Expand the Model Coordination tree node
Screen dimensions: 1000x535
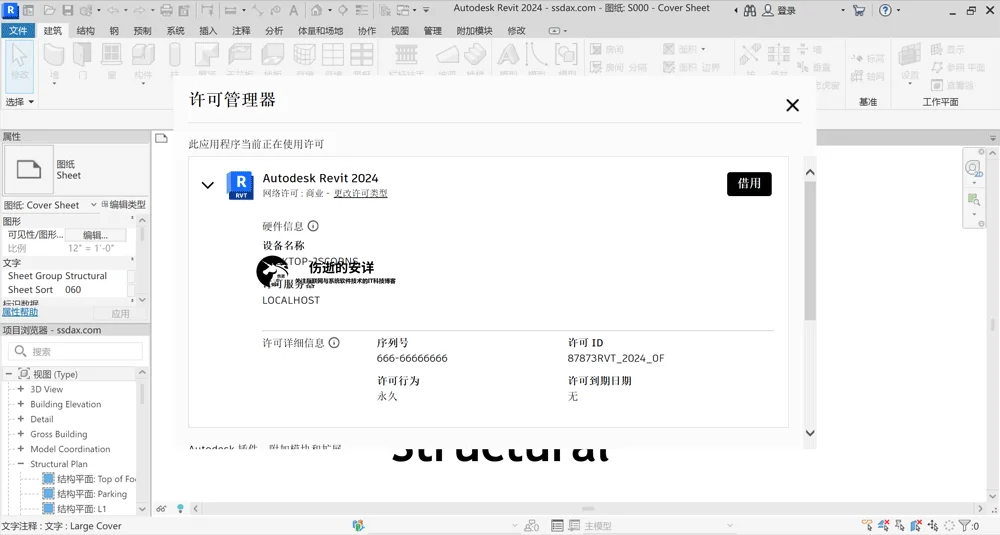click(x=20, y=449)
